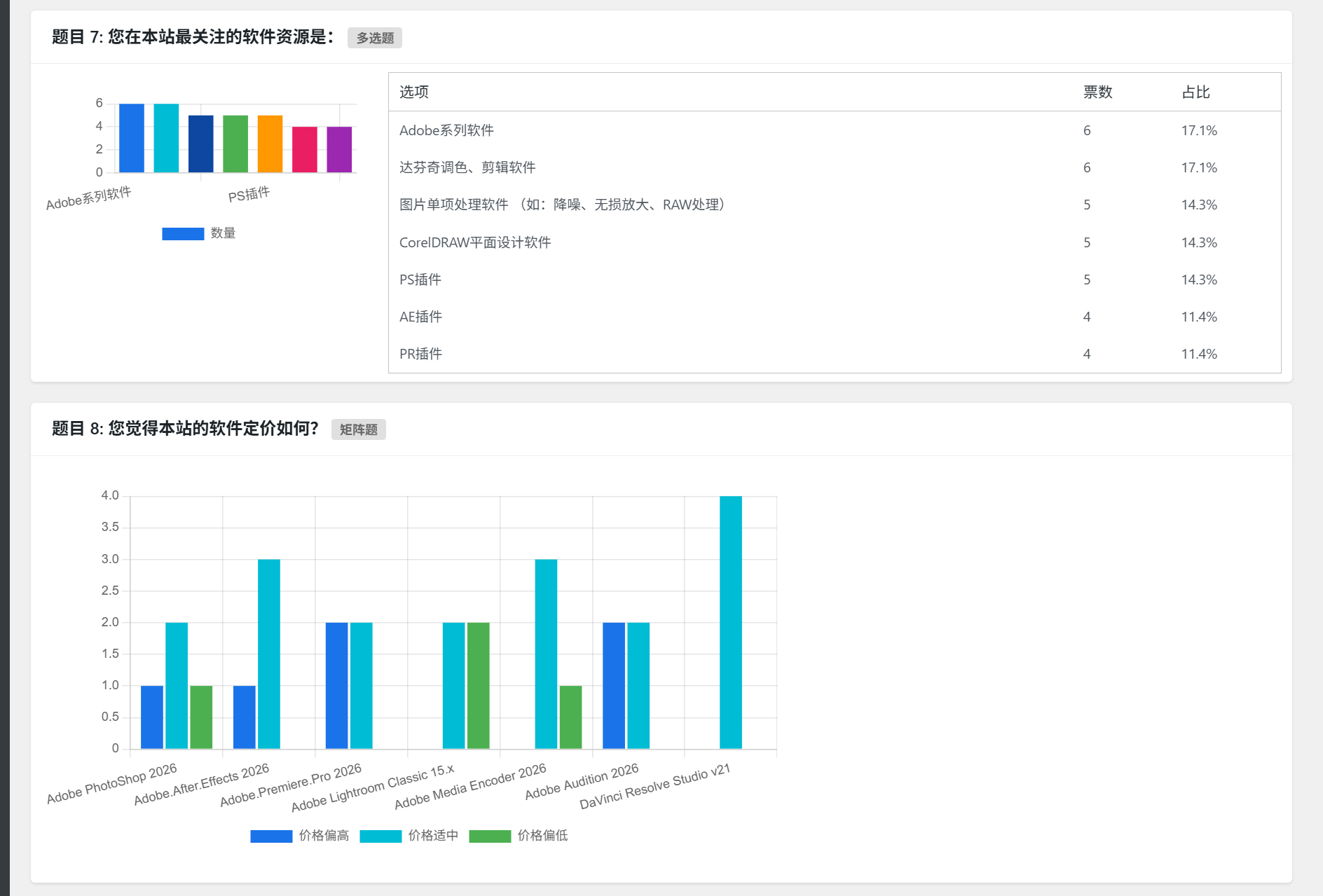Click the 占比 column header
This screenshot has width=1323, height=896.
coord(1196,92)
